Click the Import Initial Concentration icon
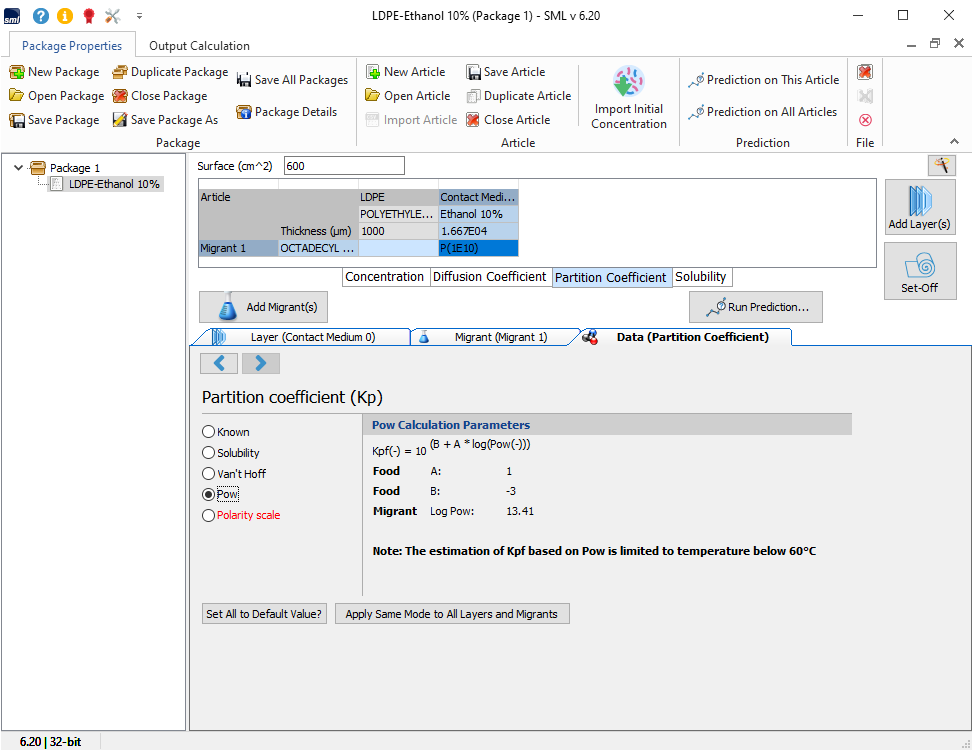Viewport: 973px width, 751px height. click(x=628, y=82)
